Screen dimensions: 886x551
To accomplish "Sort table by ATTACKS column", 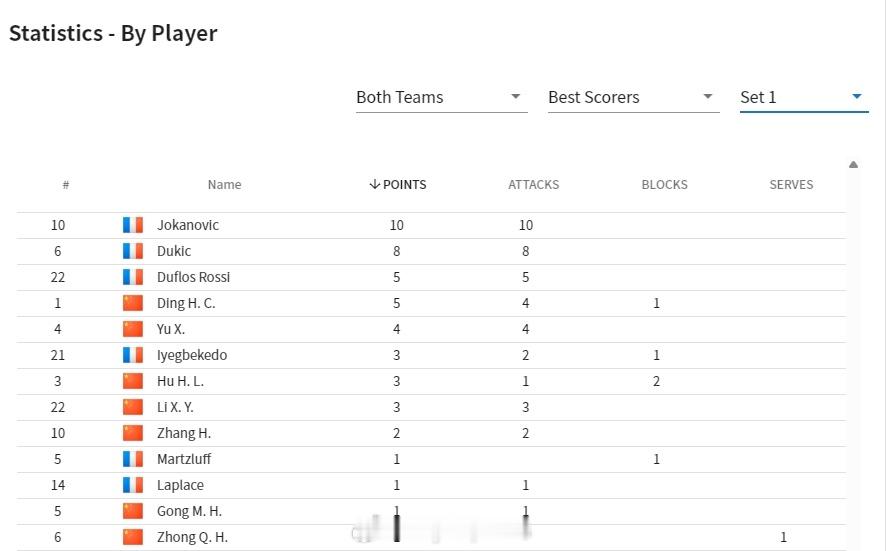I will [533, 185].
